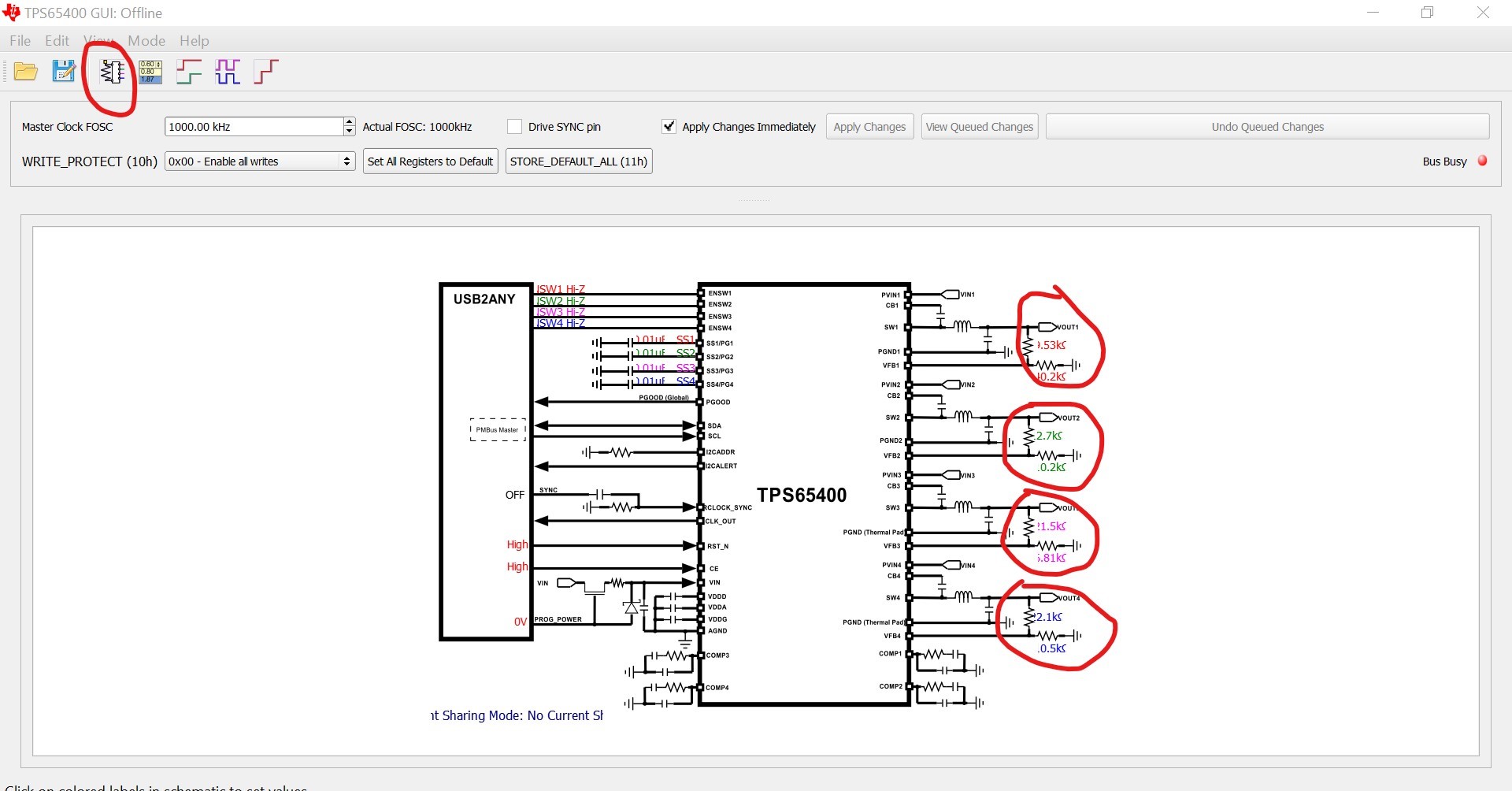
Task: Click the Master Clock FOSC frequency field
Action: tap(254, 127)
